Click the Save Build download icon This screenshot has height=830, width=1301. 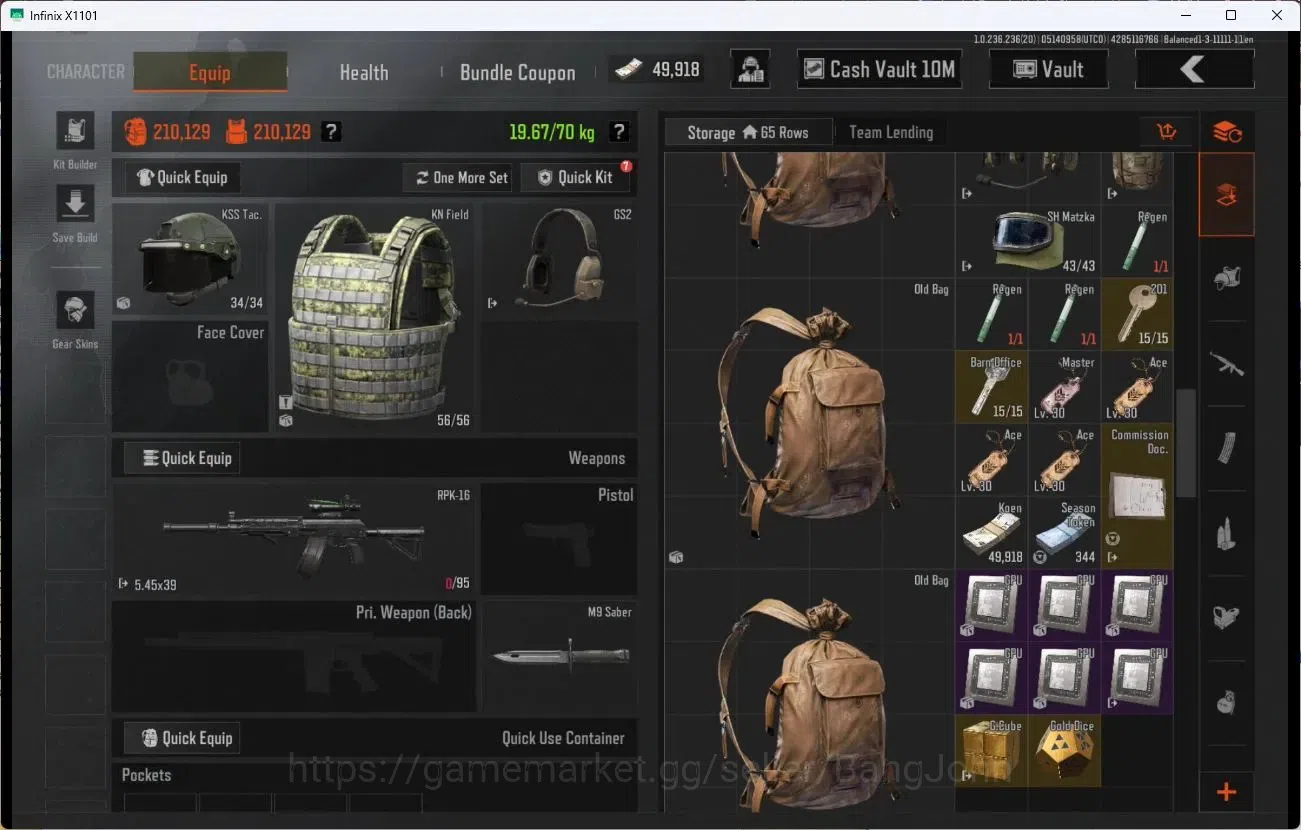click(75, 204)
